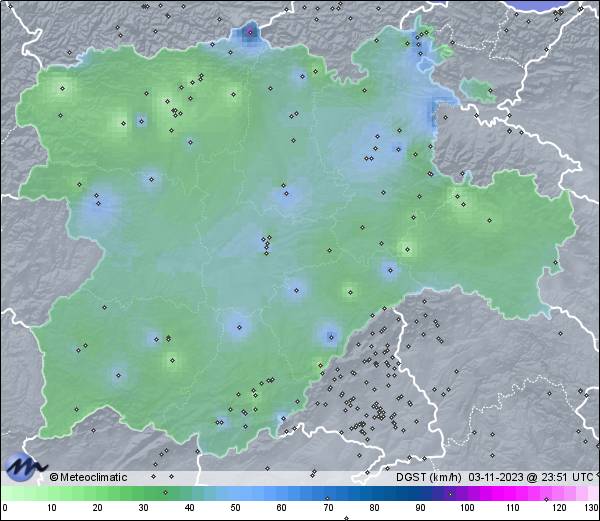
Task: Click the 90 label on the scale
Action: (x=420, y=508)
